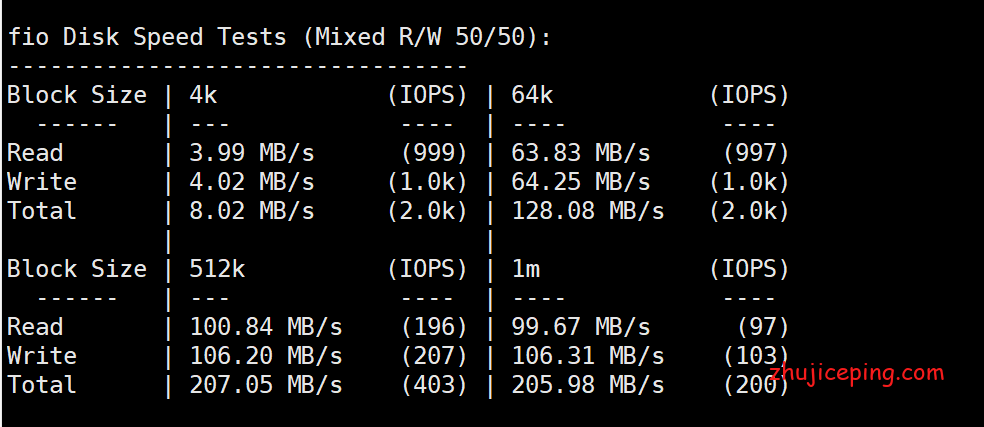
Task: Click the fio Disk Speed Tests heading
Action: point(279,38)
